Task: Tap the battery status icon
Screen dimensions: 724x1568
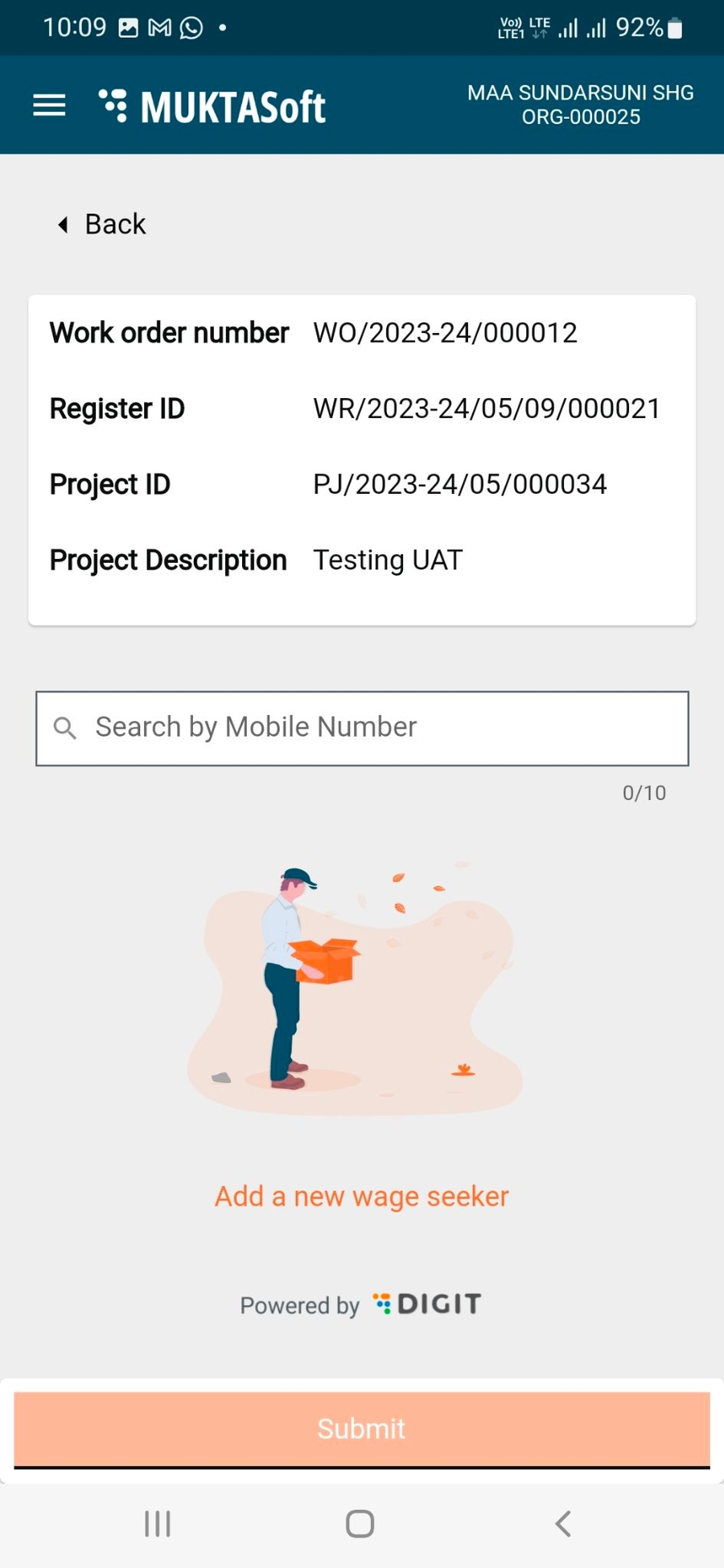Action: pos(676,29)
